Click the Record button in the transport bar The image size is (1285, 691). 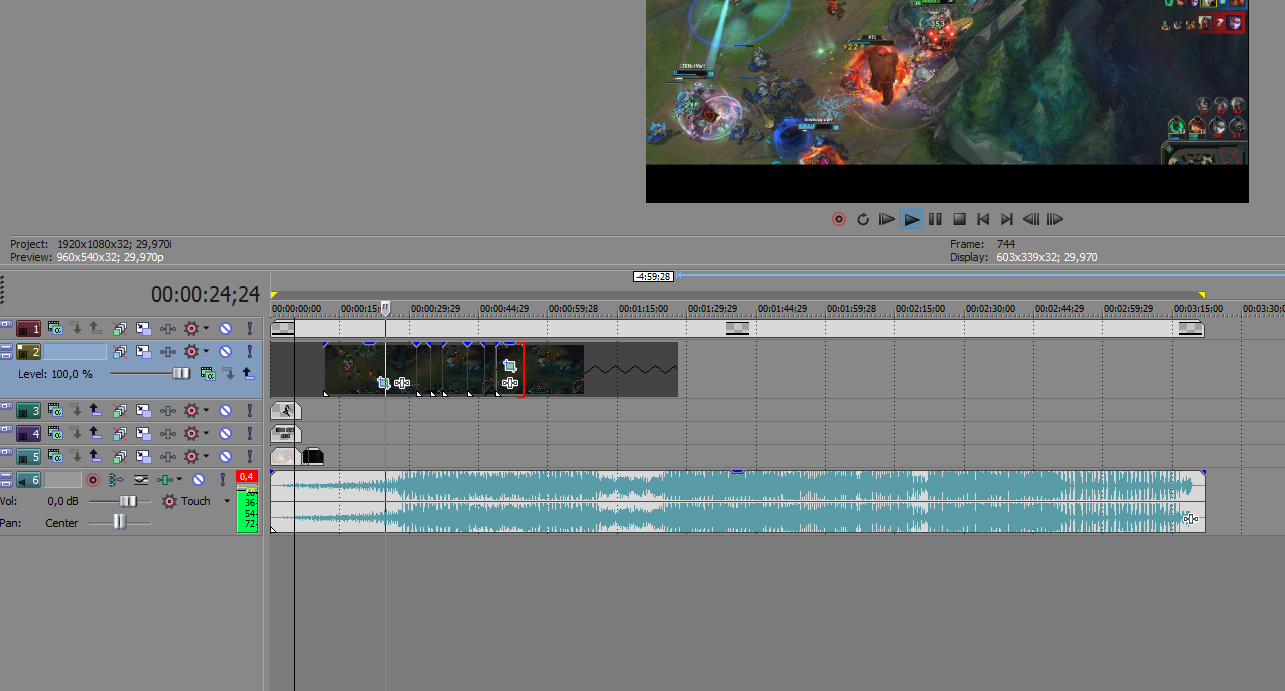(x=839, y=219)
